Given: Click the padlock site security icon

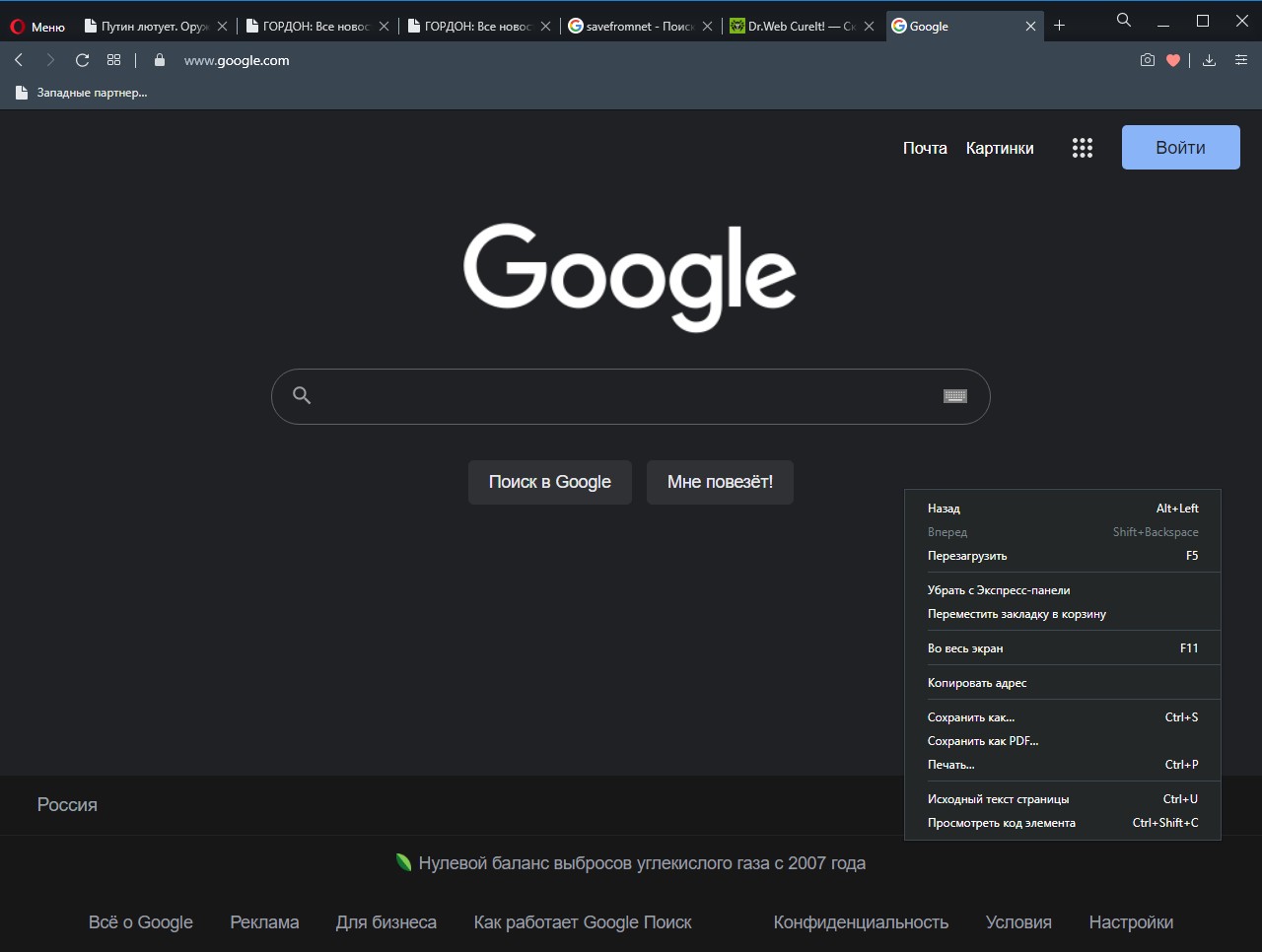Looking at the screenshot, I should 160,60.
